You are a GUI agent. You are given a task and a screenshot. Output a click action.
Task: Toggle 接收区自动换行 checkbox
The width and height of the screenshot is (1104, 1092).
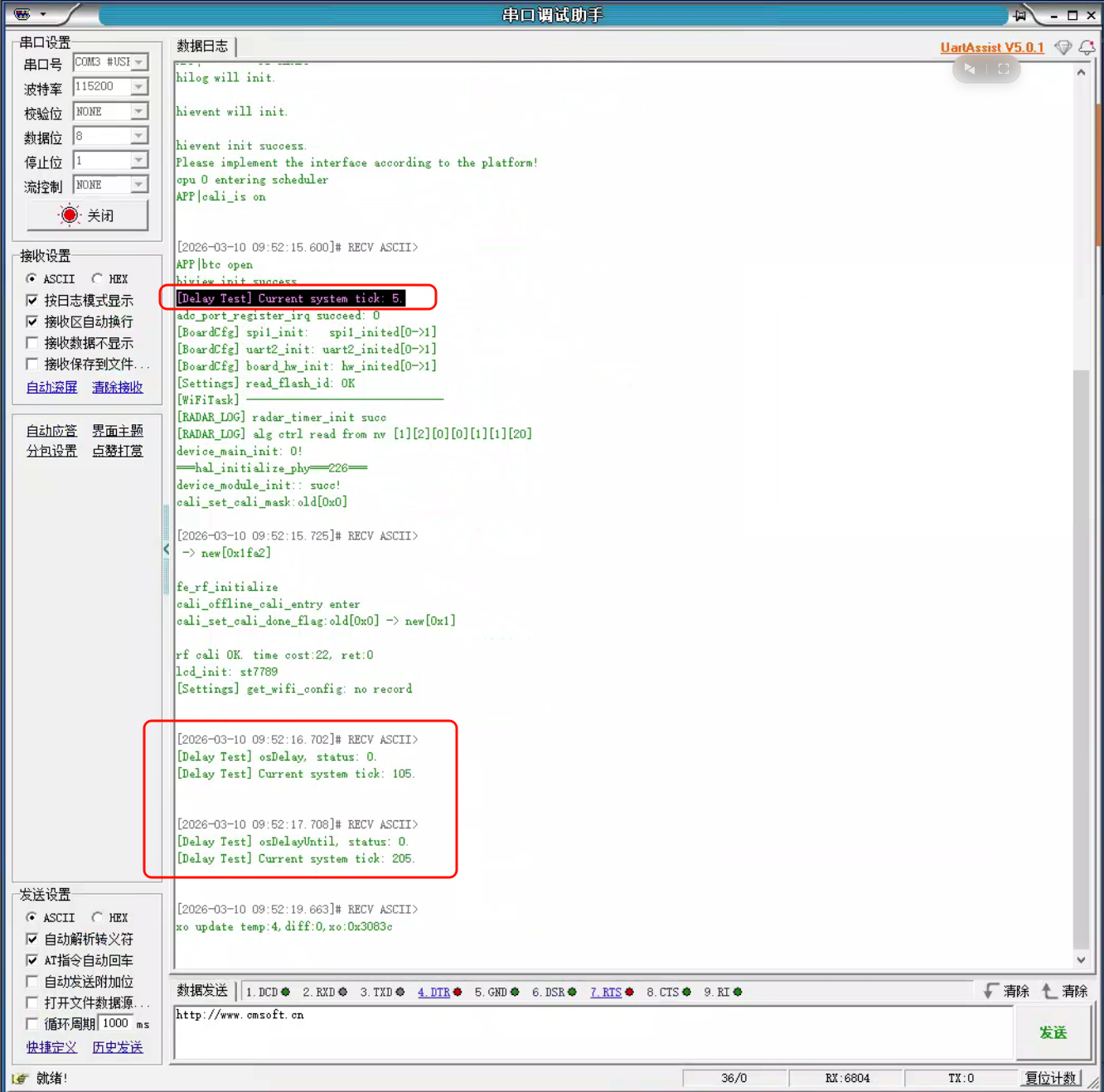click(x=31, y=321)
